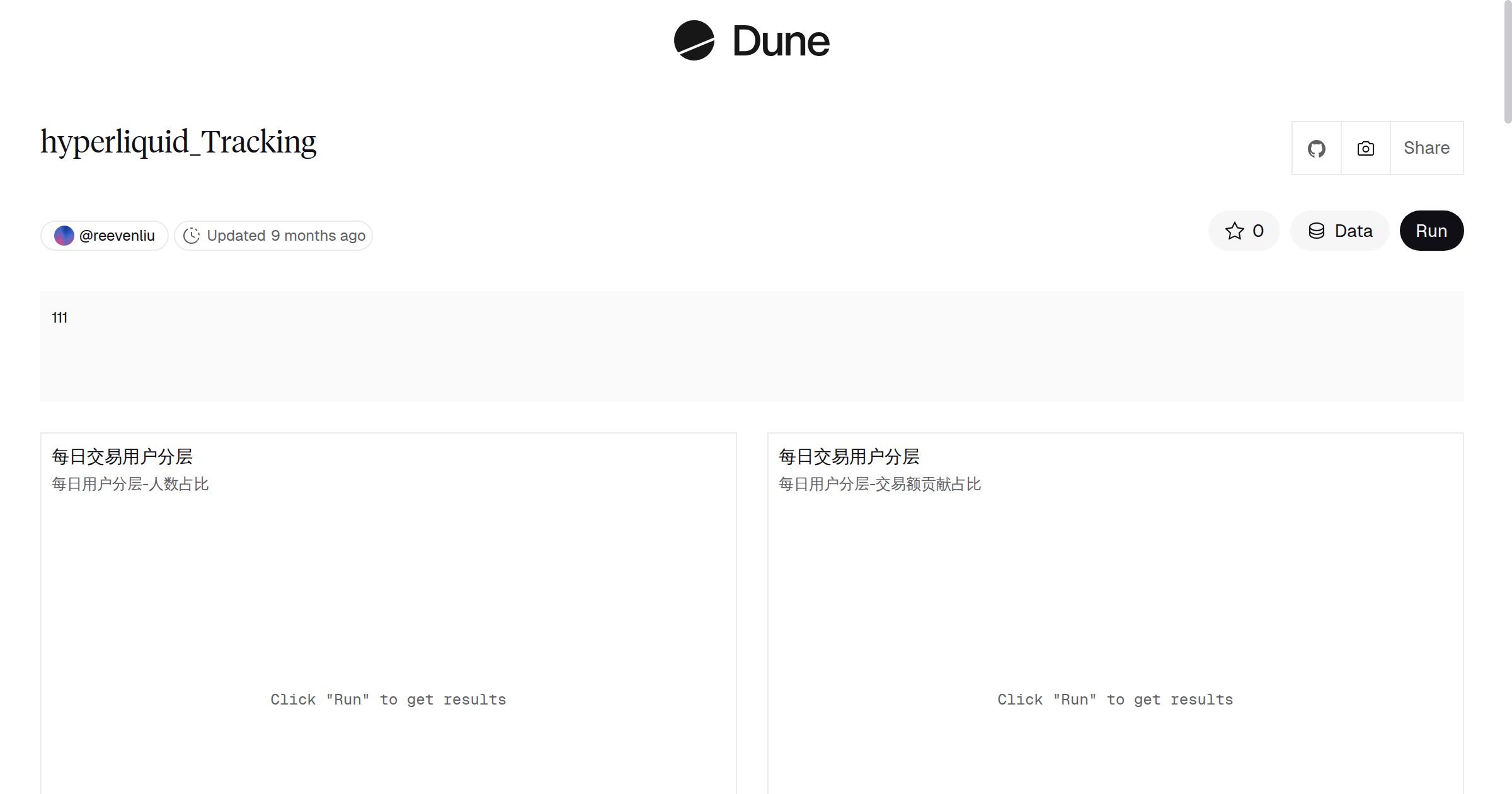Click the clock icon in the updated badge

click(192, 235)
